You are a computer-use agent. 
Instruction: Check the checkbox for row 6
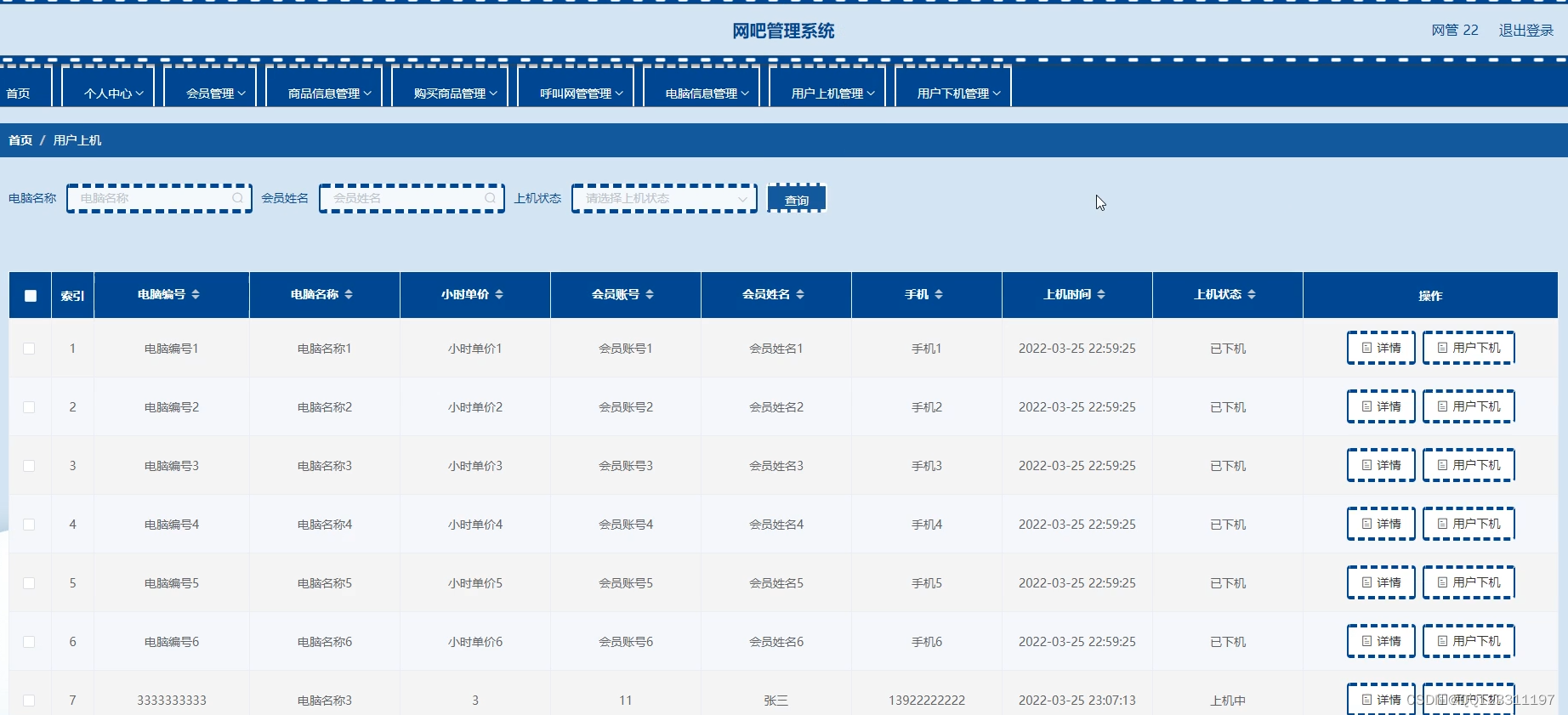click(29, 642)
